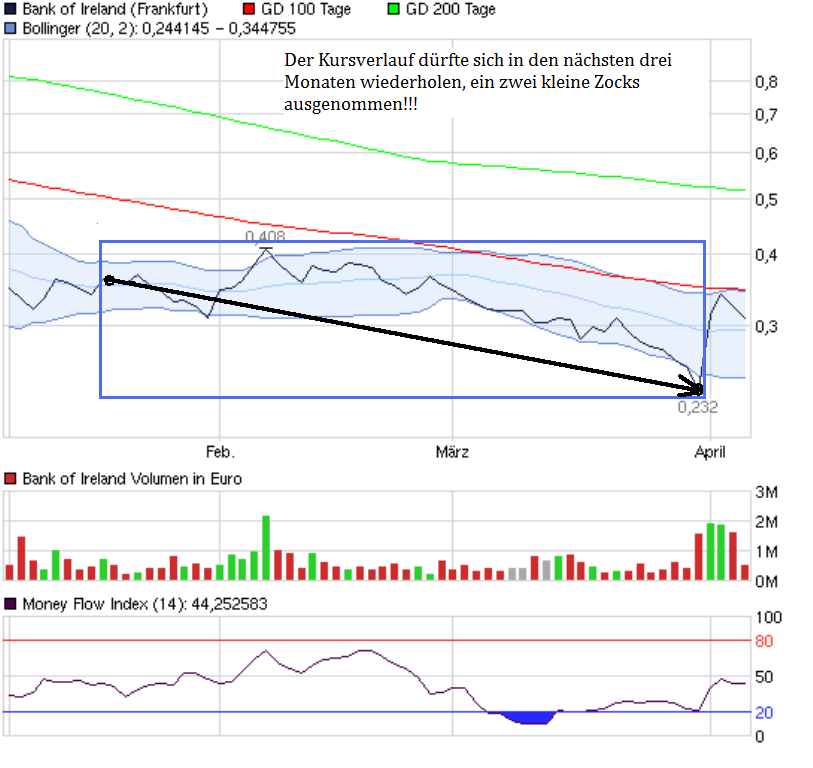Click the 3M volume axis value
Viewport: 813px width, 768px height.
coord(766,492)
